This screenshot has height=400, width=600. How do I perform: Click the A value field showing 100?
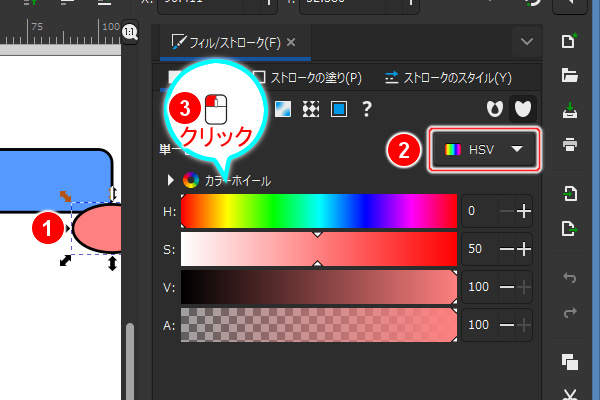(480, 325)
